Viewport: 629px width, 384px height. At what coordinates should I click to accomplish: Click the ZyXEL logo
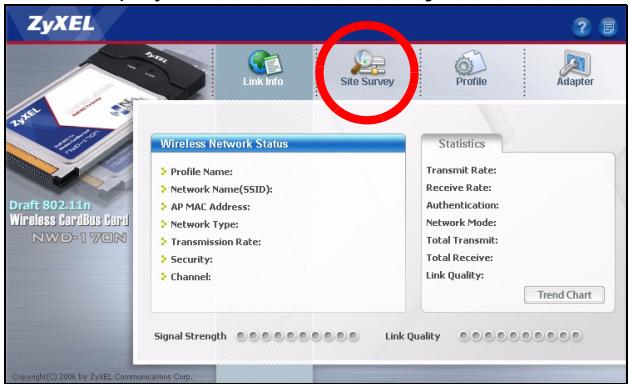[61, 24]
